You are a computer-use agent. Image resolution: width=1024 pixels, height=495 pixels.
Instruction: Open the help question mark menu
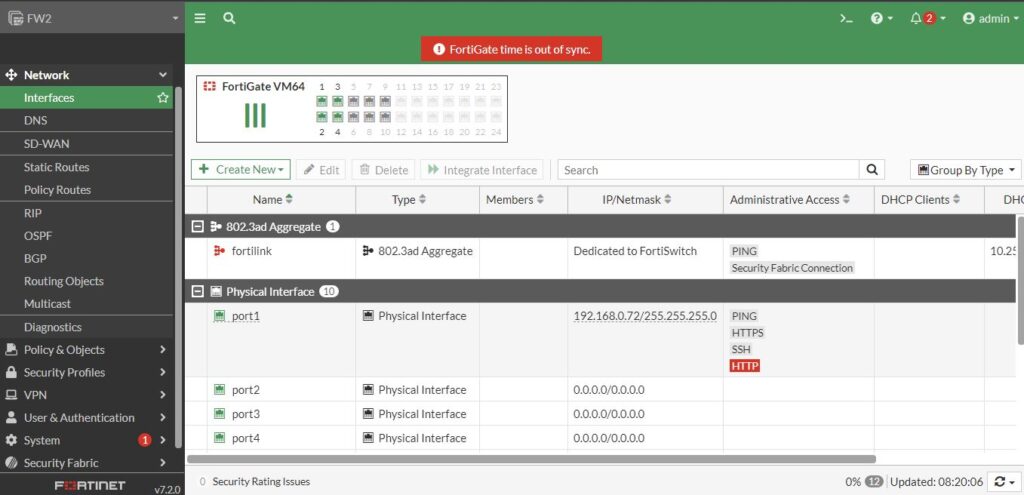coord(881,18)
